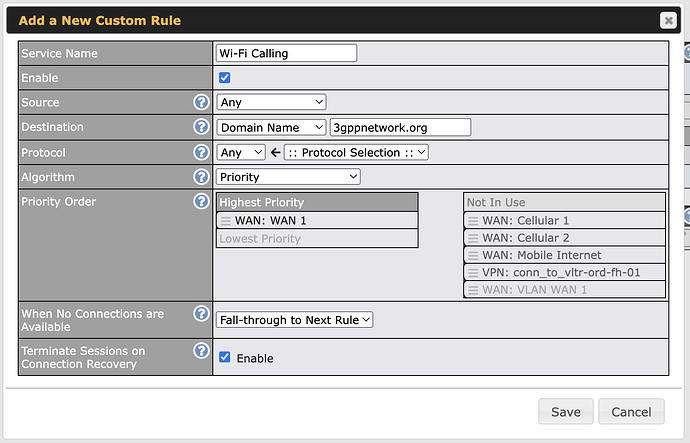This screenshot has height=443, width=690.
Task: Click the help icon next to Protocol
Action: [x=201, y=152]
